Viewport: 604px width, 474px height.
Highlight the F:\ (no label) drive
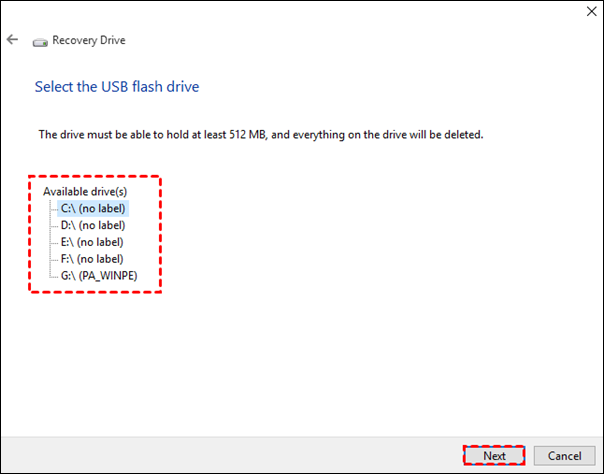click(94, 258)
